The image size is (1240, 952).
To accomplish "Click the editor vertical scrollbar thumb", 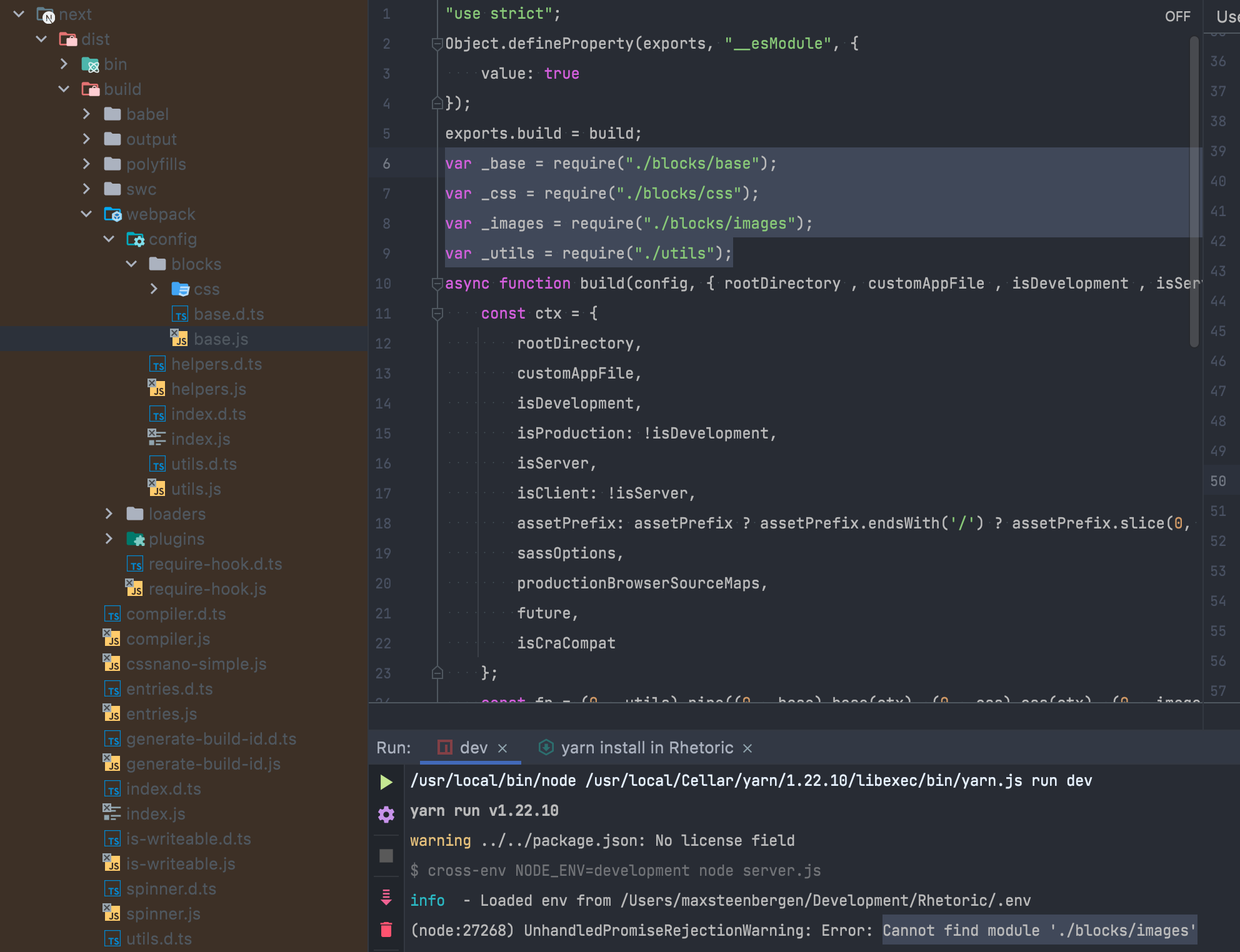I will [1194, 191].
